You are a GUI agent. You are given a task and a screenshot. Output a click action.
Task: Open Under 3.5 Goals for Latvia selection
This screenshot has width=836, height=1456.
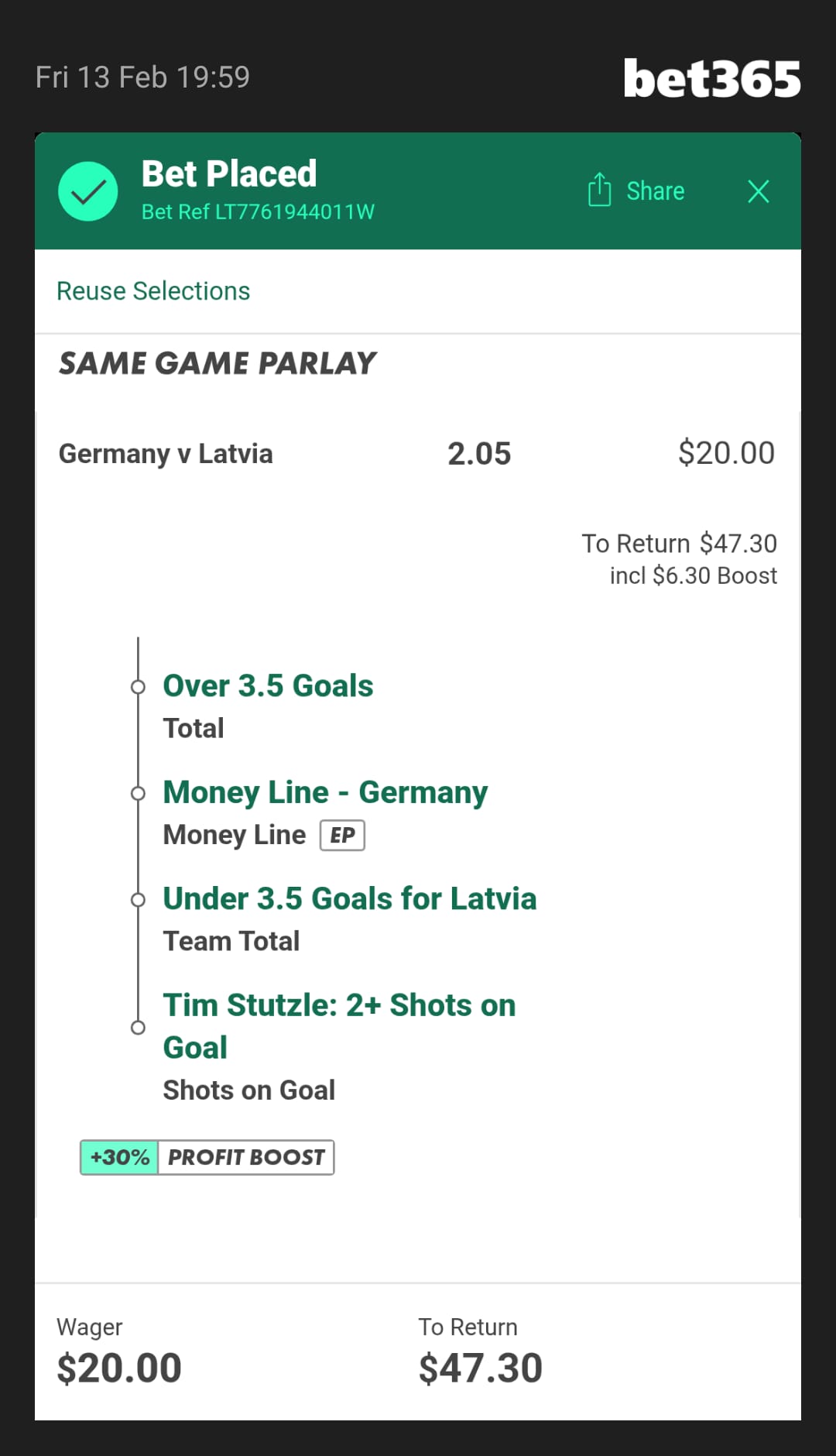coord(349,899)
